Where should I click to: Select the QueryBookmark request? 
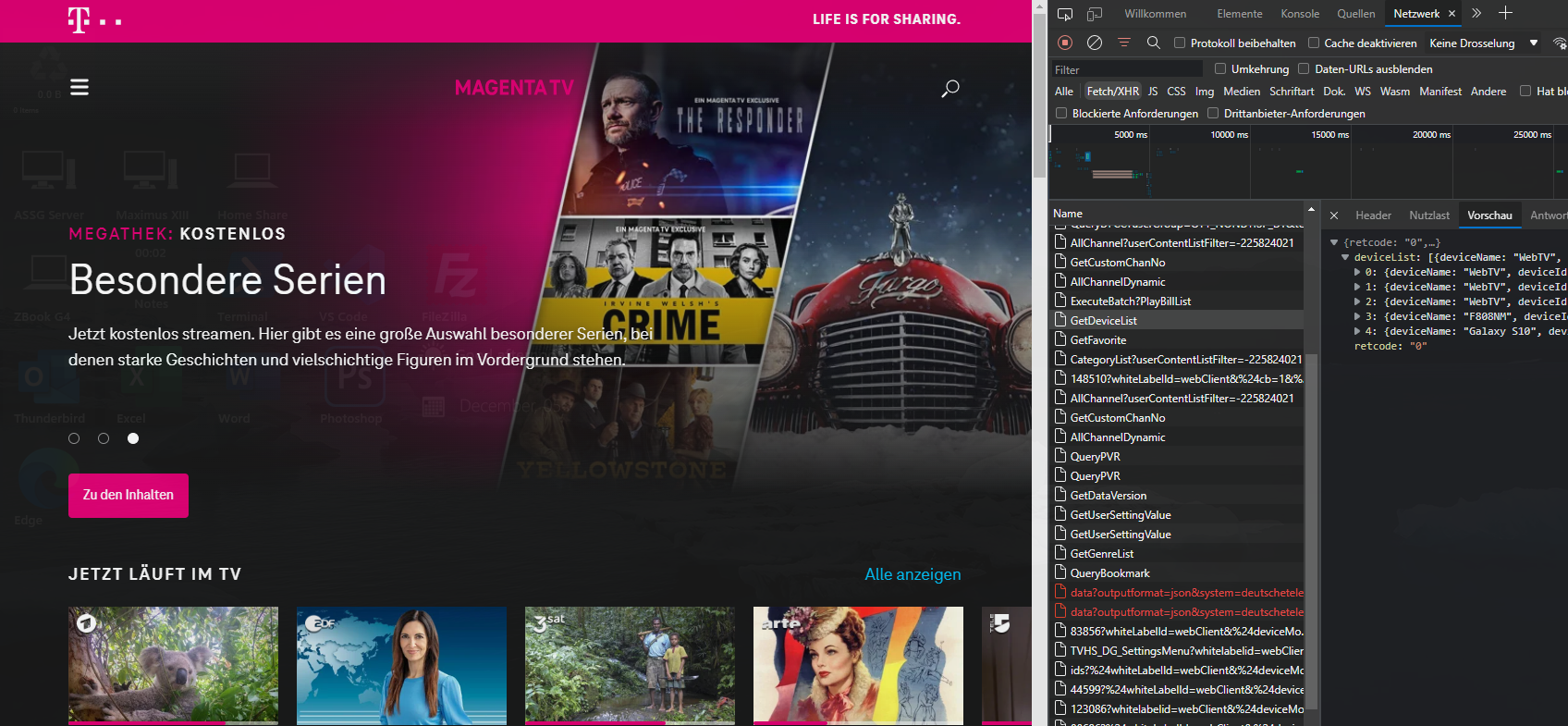point(1177,572)
